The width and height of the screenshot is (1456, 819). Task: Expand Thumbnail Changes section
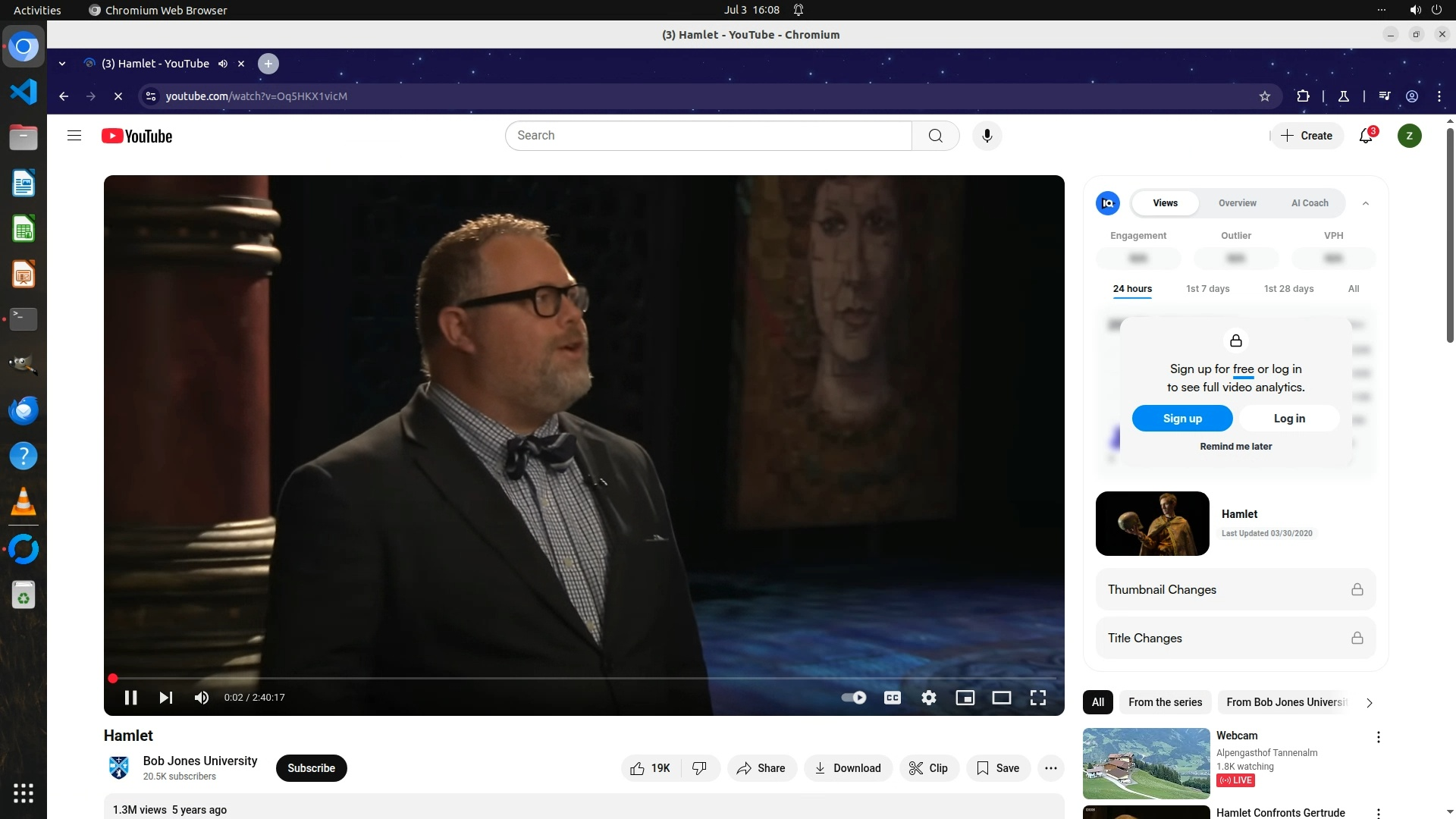point(1235,589)
